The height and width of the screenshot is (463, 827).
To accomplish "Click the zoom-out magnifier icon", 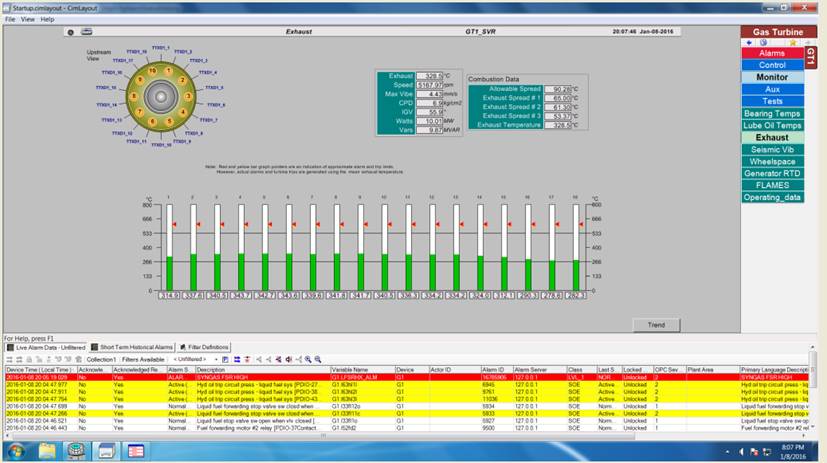I will 318,359.
